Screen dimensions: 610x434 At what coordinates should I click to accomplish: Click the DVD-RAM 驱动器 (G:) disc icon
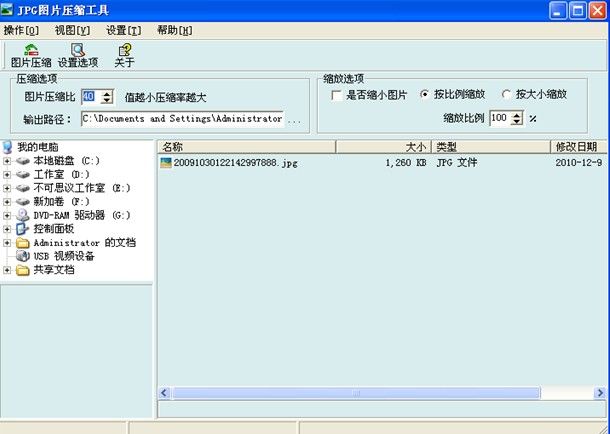[x=23, y=215]
